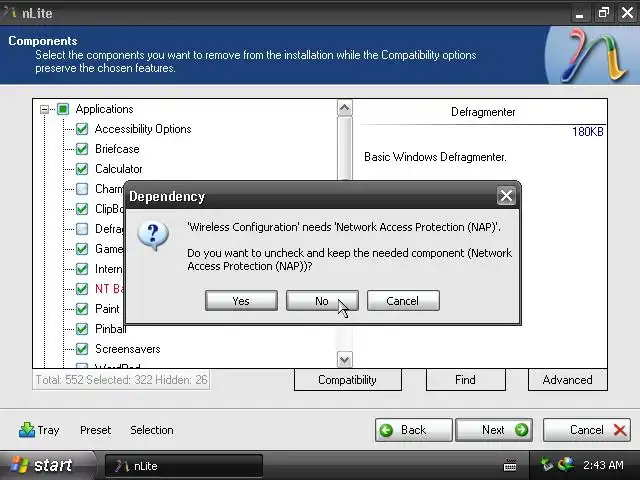Image resolution: width=640 pixels, height=480 pixels.
Task: Uncheck the Briefcase checkbox
Action: 82,149
